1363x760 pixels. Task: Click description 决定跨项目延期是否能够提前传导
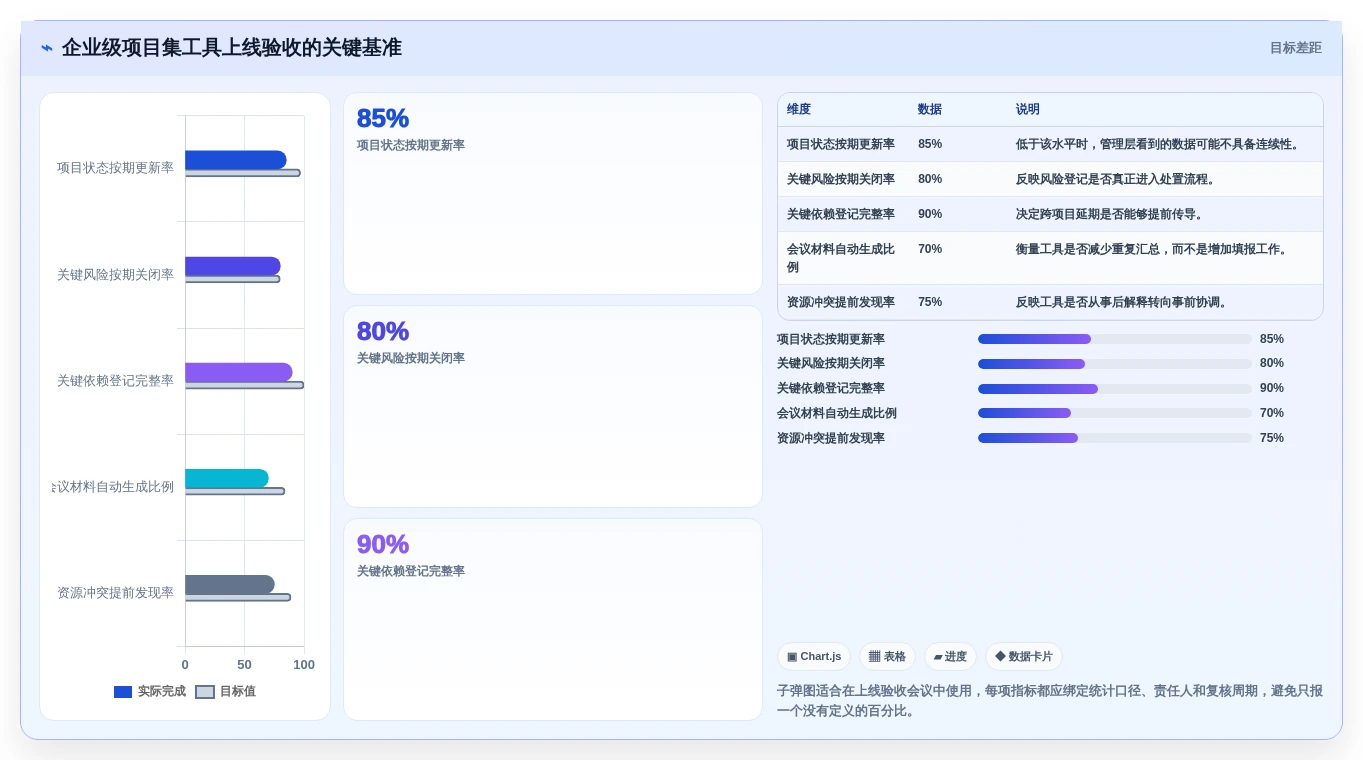pyautogui.click(x=1109, y=214)
